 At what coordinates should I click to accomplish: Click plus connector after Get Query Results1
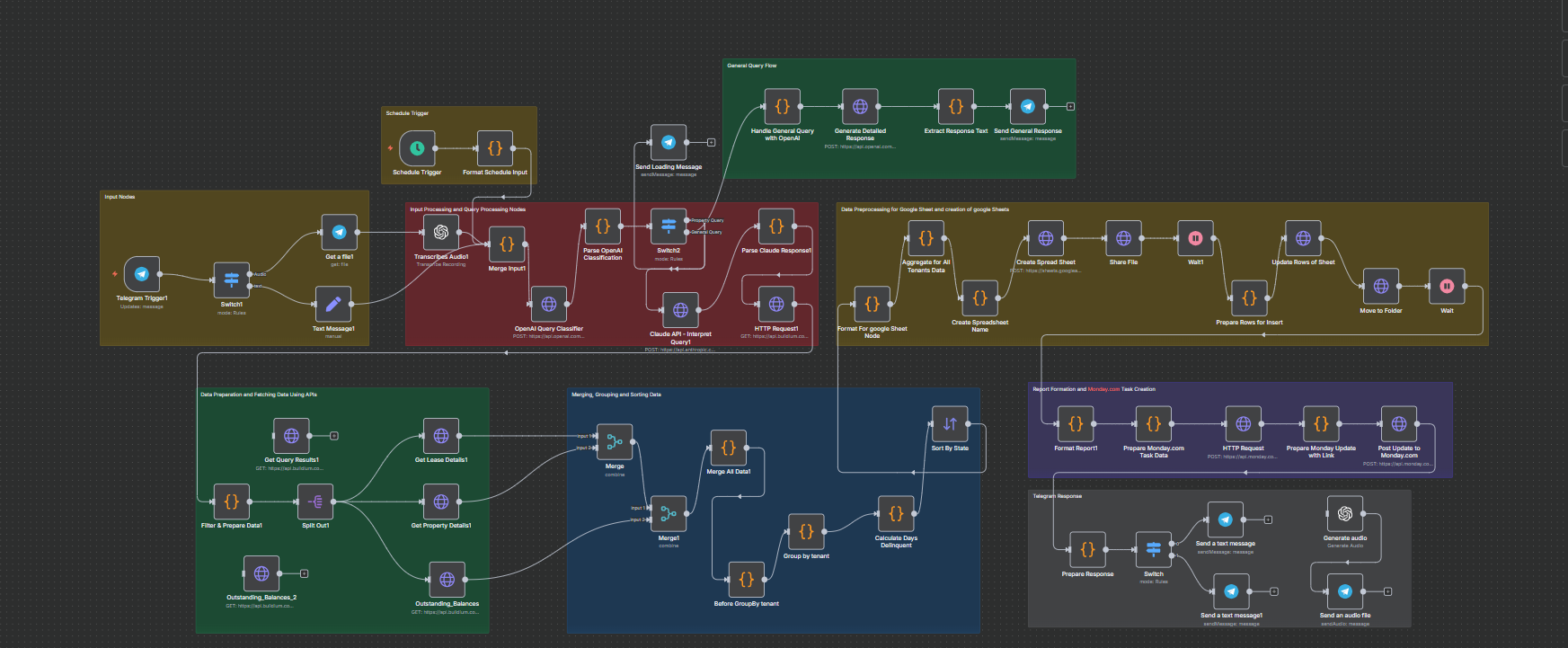point(334,436)
